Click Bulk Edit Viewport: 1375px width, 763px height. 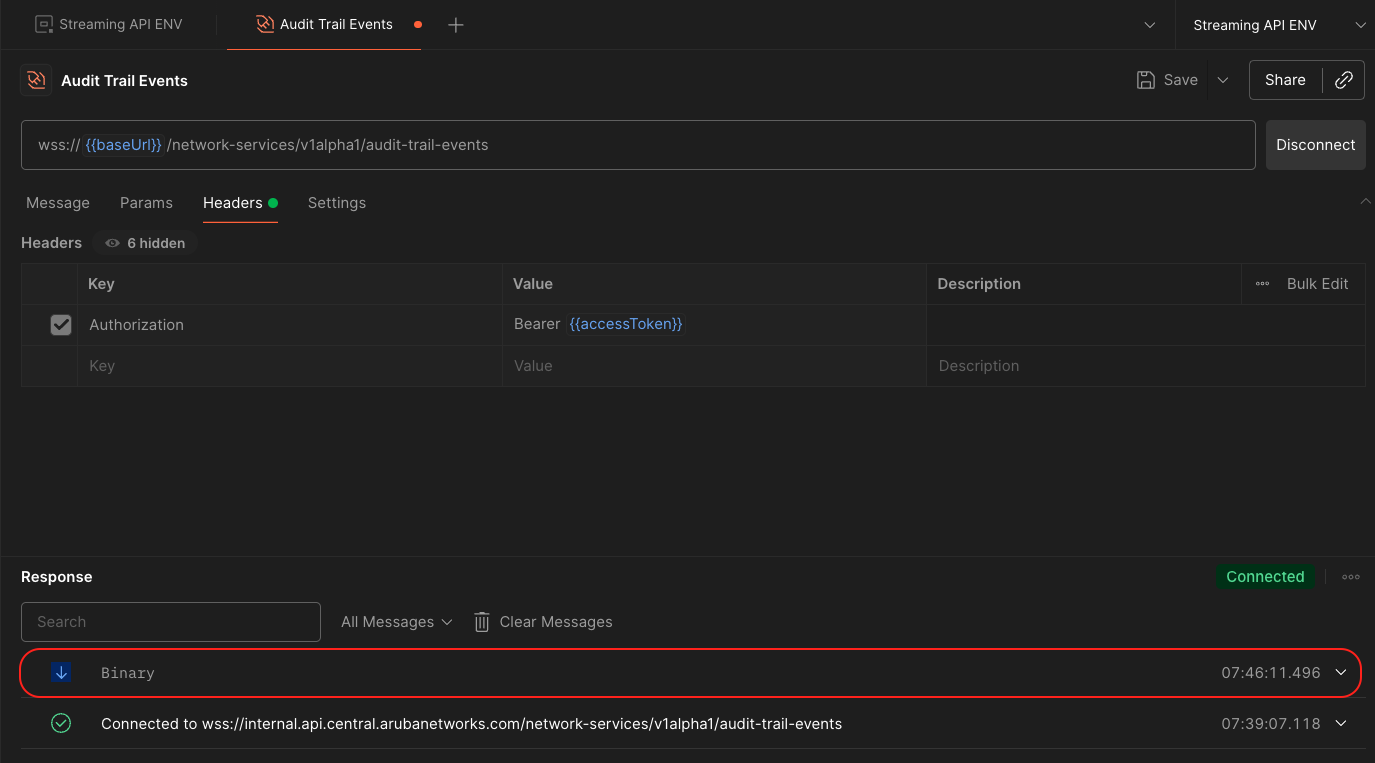pos(1317,284)
